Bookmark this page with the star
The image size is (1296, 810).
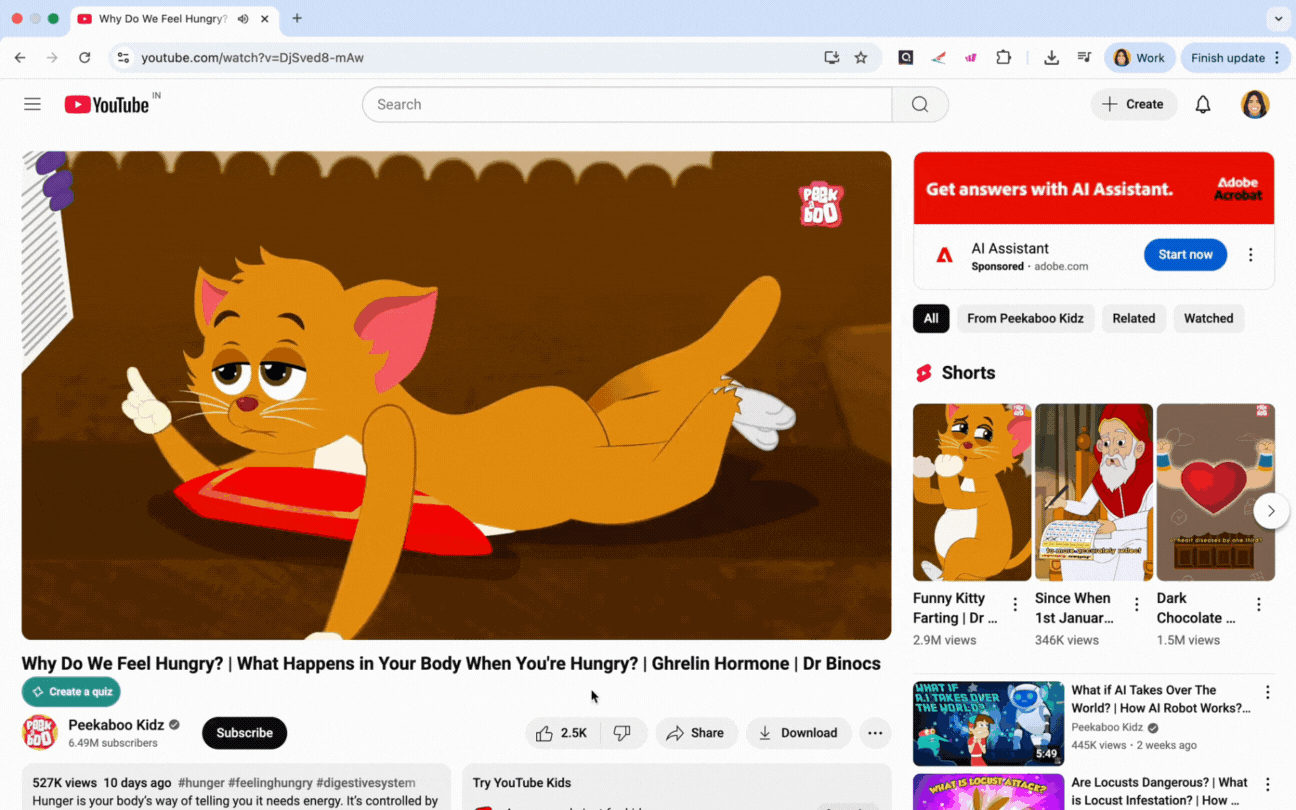click(861, 58)
